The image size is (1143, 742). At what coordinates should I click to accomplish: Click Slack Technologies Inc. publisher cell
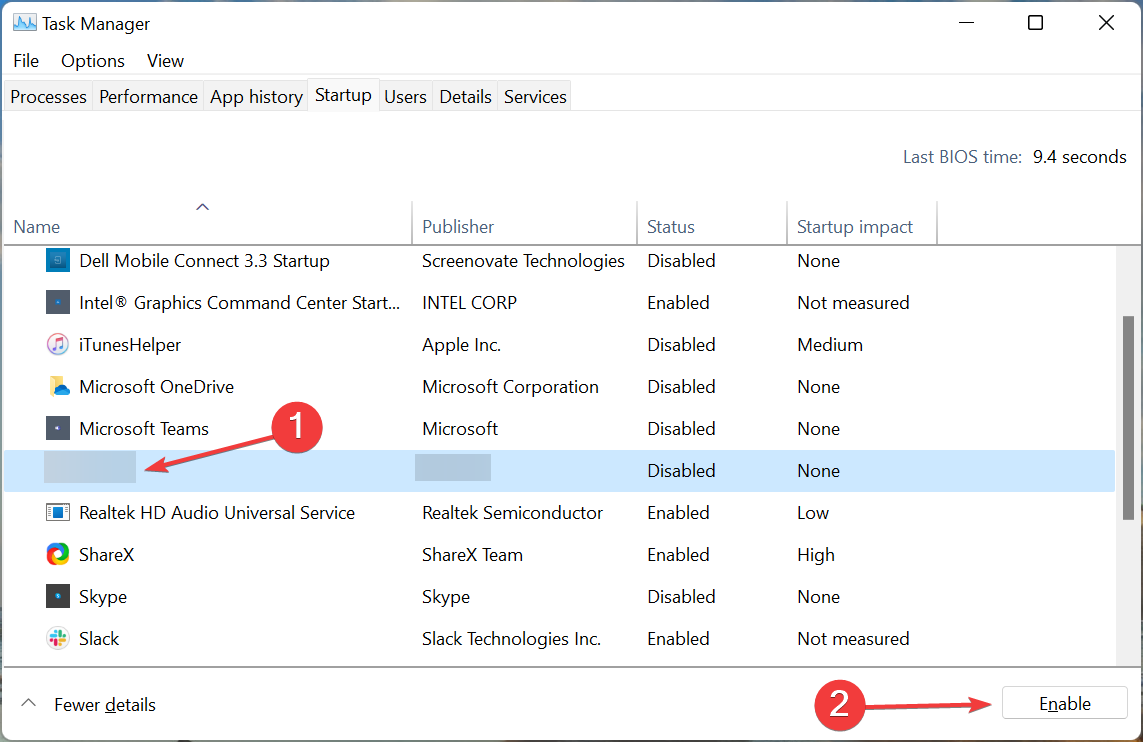[x=511, y=638]
